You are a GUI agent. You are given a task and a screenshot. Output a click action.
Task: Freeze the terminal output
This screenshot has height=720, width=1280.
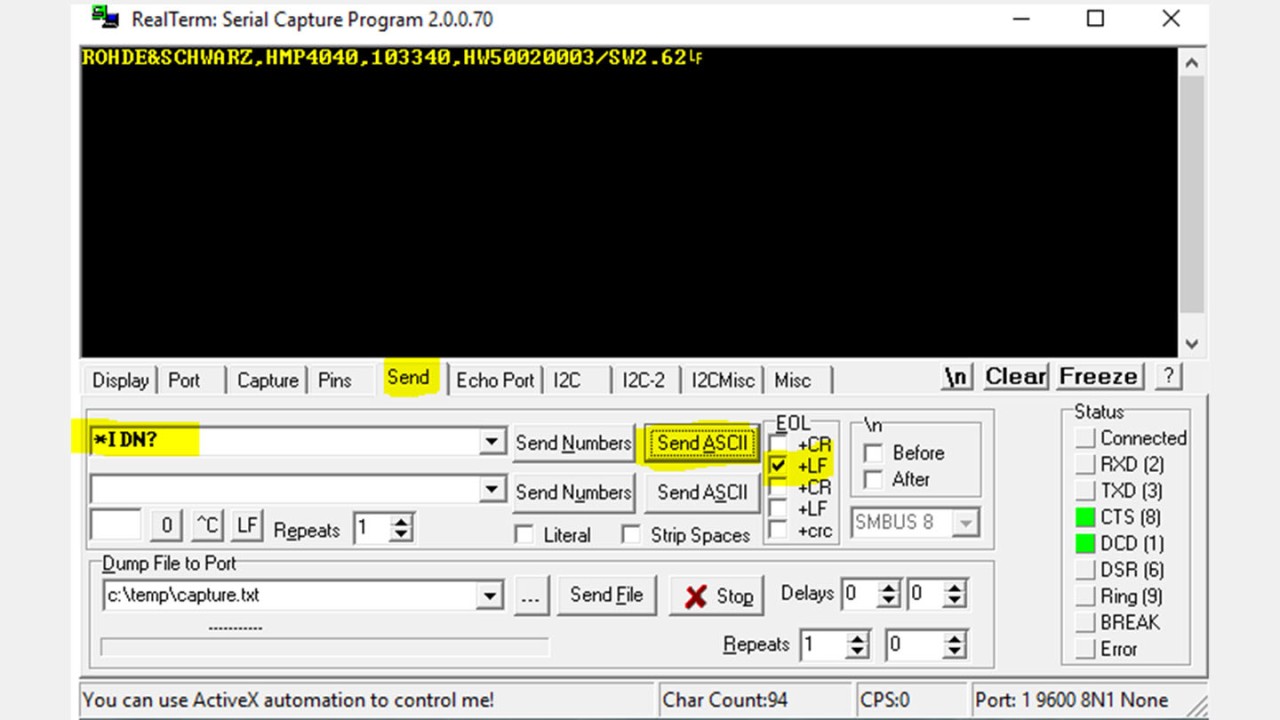(1098, 377)
